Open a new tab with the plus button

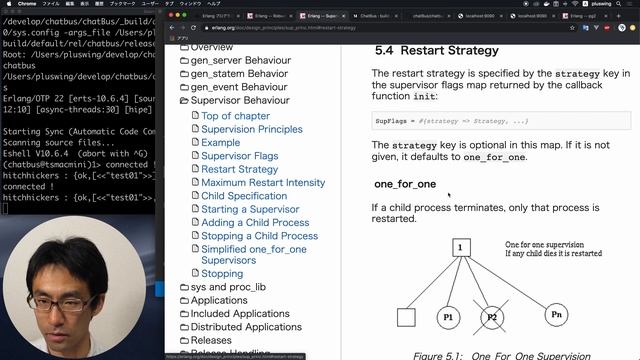pos(618,16)
